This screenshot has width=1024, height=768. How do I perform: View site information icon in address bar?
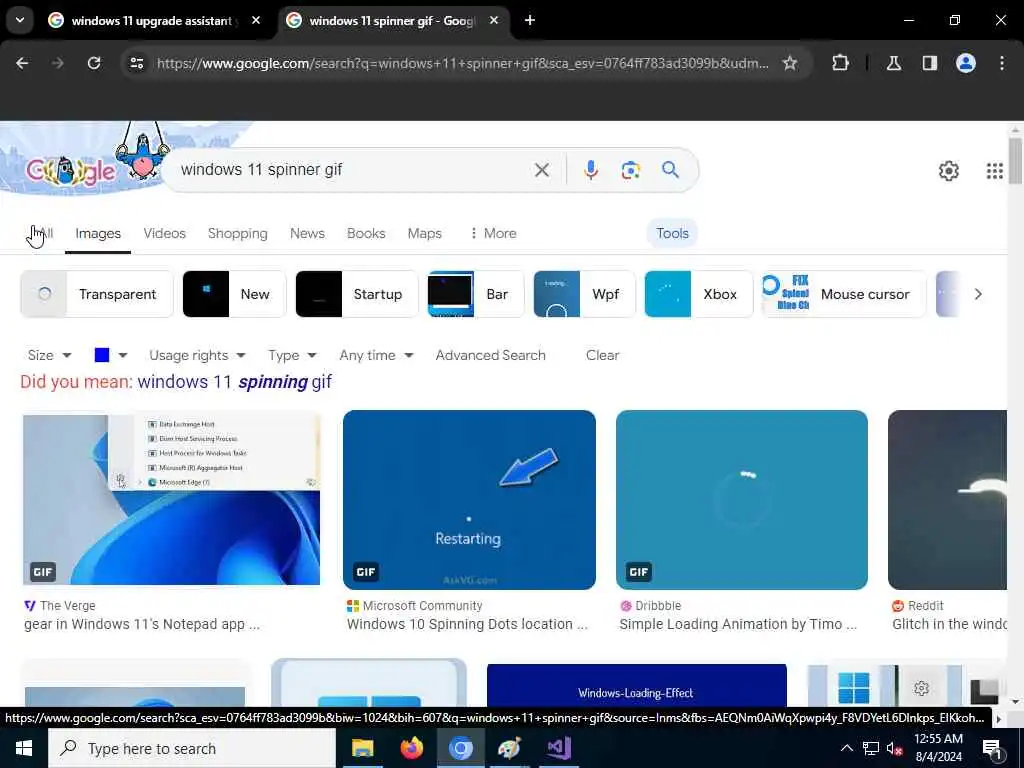point(137,63)
